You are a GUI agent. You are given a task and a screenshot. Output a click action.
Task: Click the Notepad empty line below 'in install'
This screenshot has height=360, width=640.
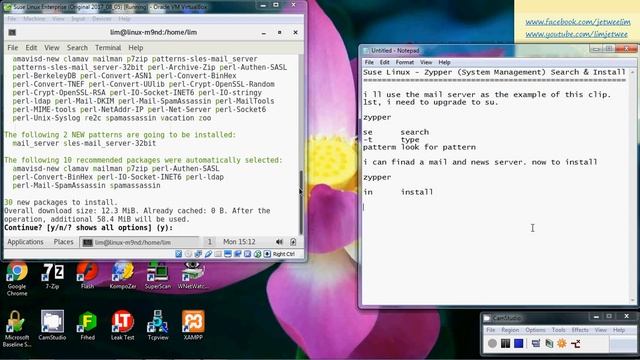pos(496,207)
